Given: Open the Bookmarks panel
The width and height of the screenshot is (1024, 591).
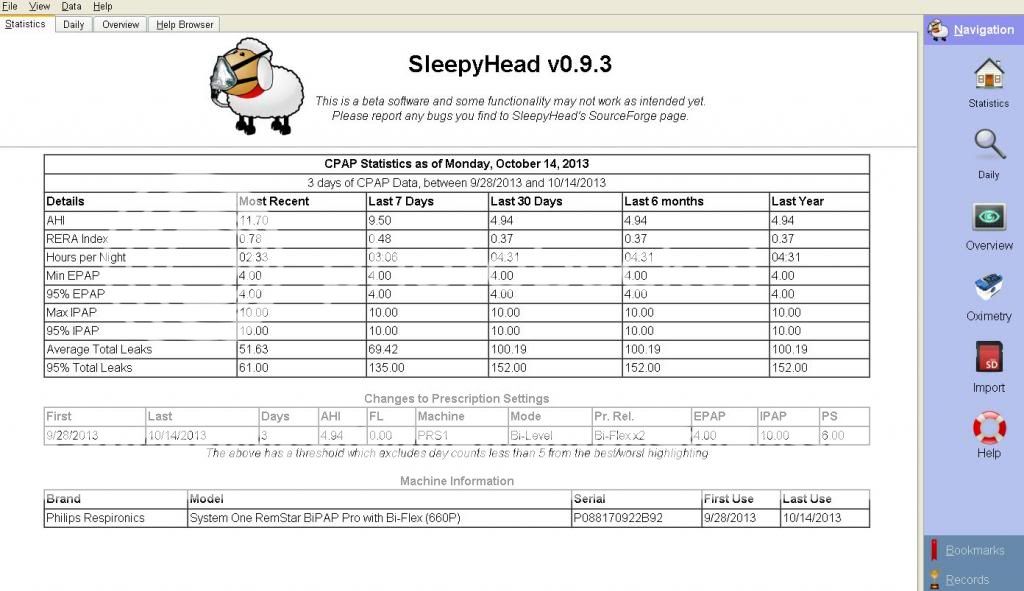Looking at the screenshot, I should [973, 550].
